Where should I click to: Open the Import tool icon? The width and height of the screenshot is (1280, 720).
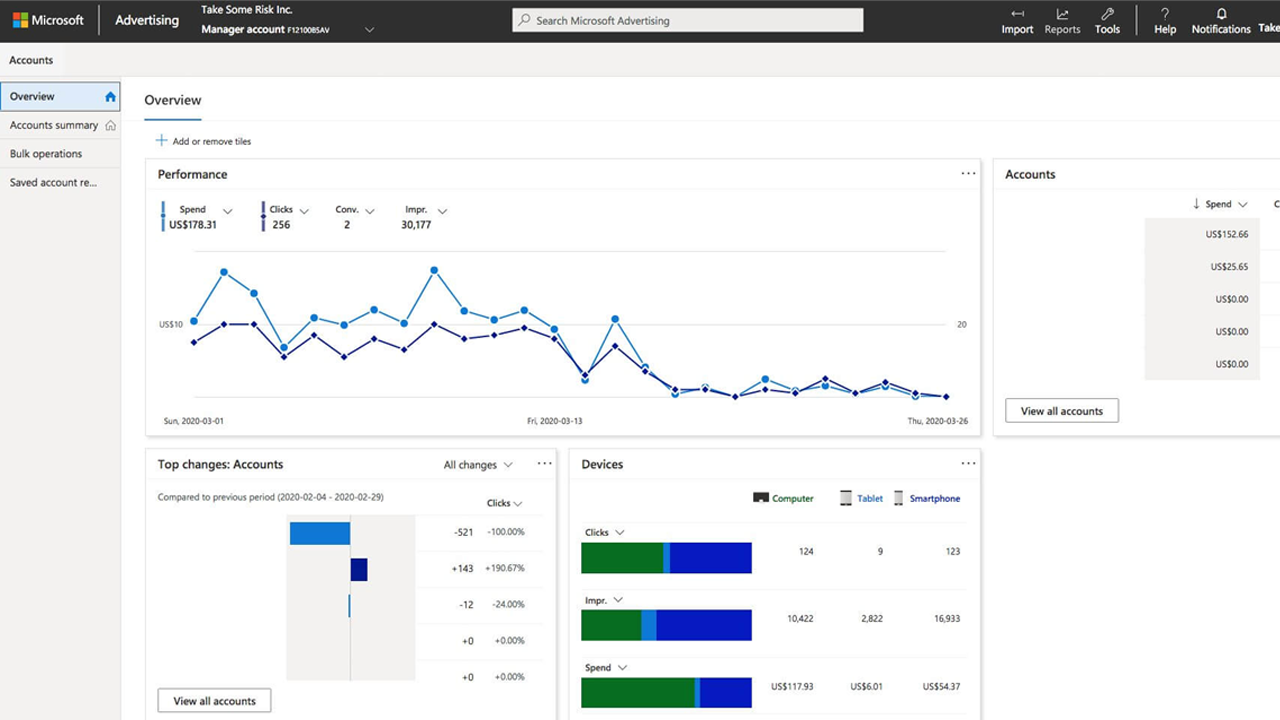point(1017,14)
